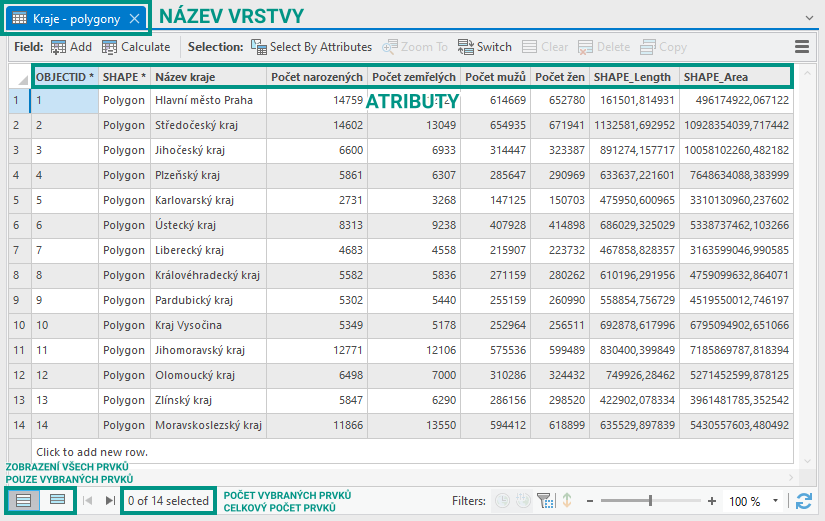Screen dimensions: 825x521
Task: Select row 6 using its row header
Action: tap(16, 225)
